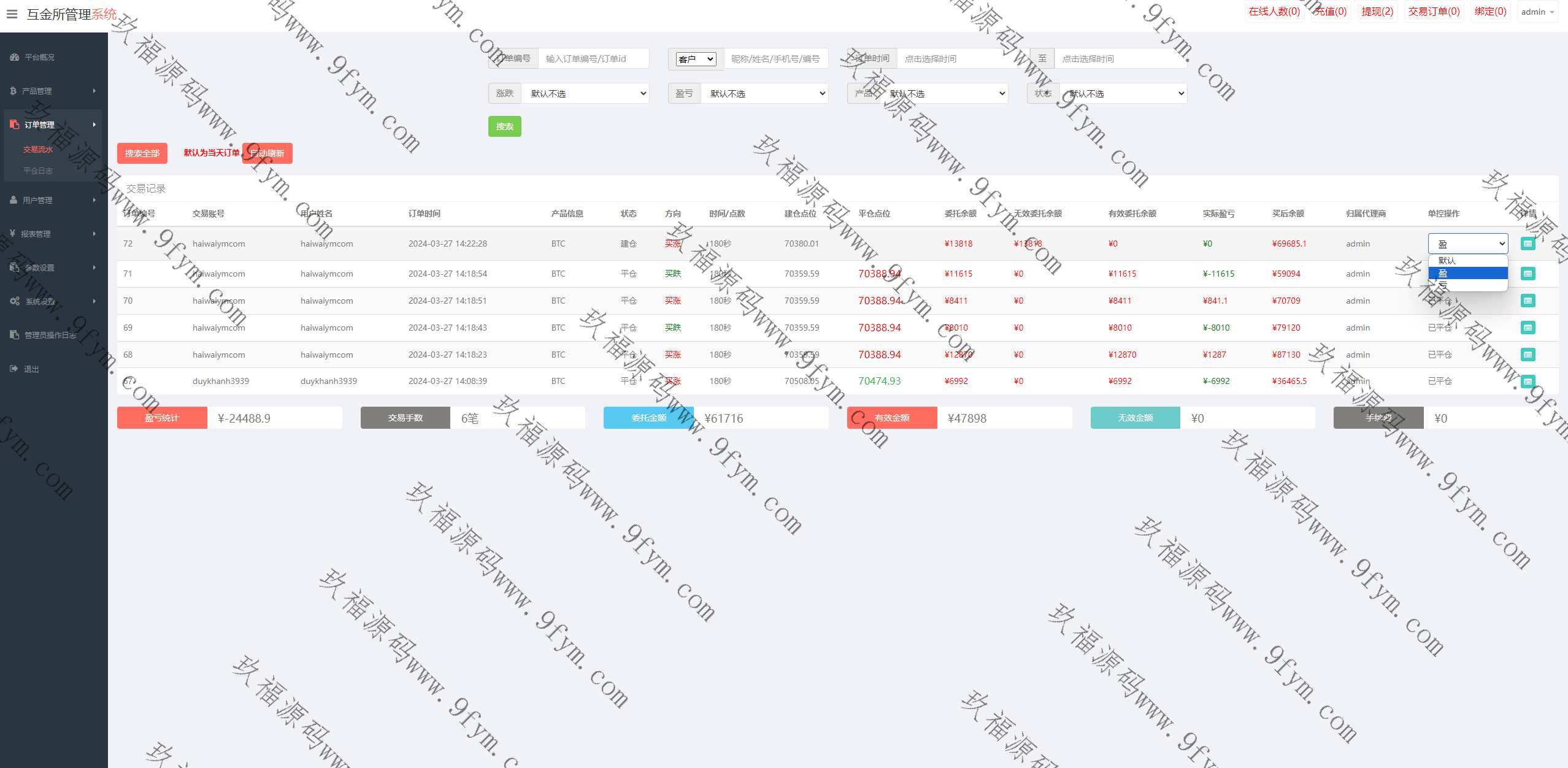Open 平仓日志 submenu item
Image resolution: width=1568 pixels, height=768 pixels.
(38, 171)
